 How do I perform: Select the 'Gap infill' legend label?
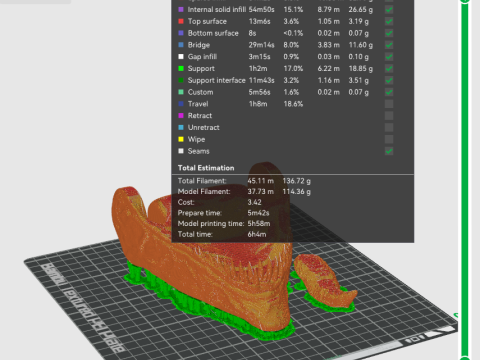(x=202, y=57)
